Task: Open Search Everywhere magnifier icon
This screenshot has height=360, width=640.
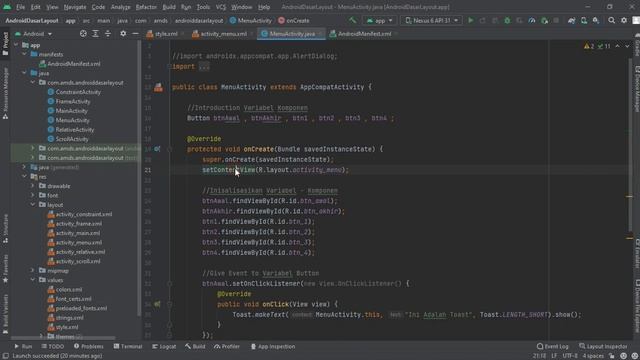Action: coord(611,20)
